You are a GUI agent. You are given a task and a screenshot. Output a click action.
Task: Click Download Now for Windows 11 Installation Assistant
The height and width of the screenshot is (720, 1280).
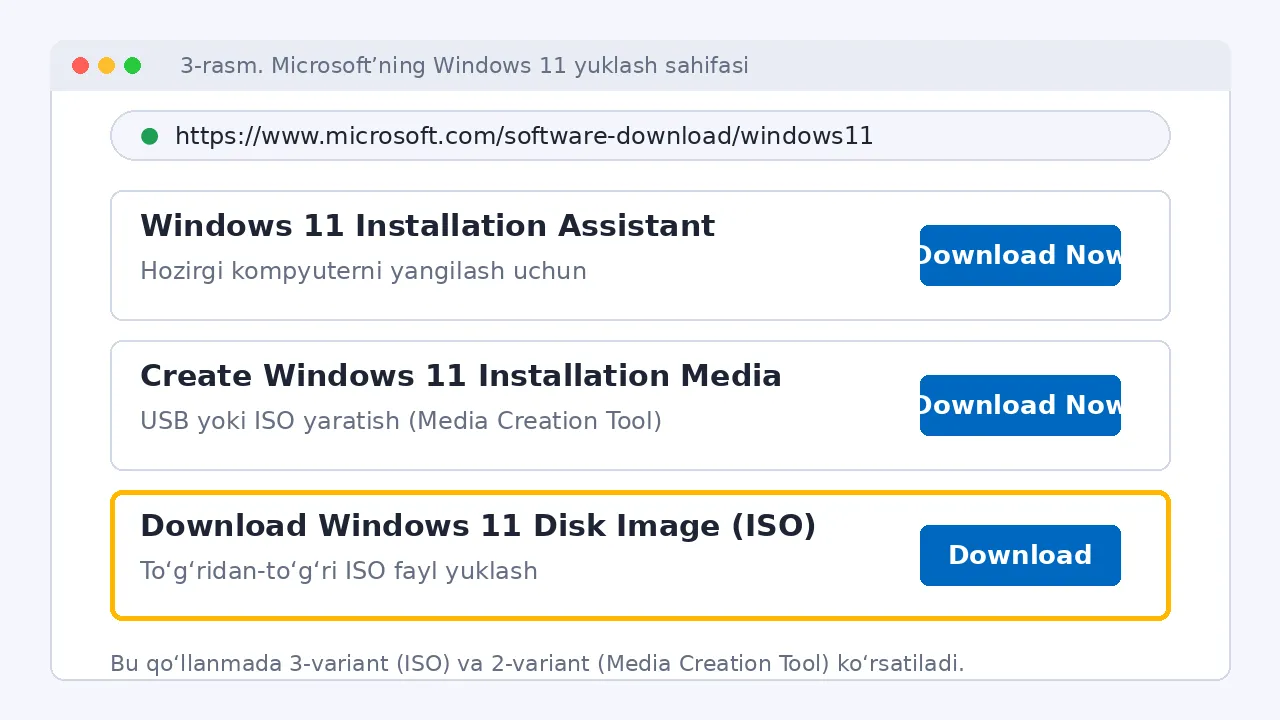pyautogui.click(x=1020, y=255)
